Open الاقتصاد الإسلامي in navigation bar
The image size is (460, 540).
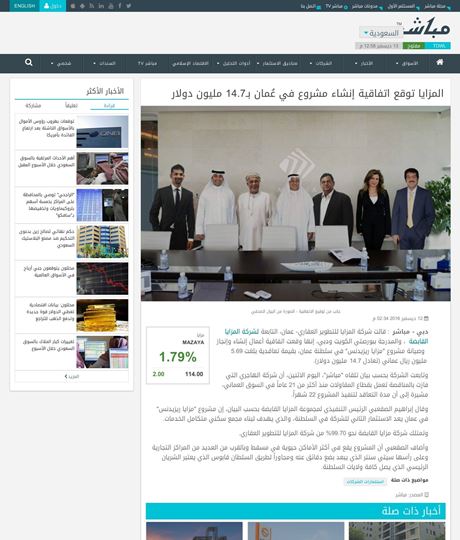190,63
